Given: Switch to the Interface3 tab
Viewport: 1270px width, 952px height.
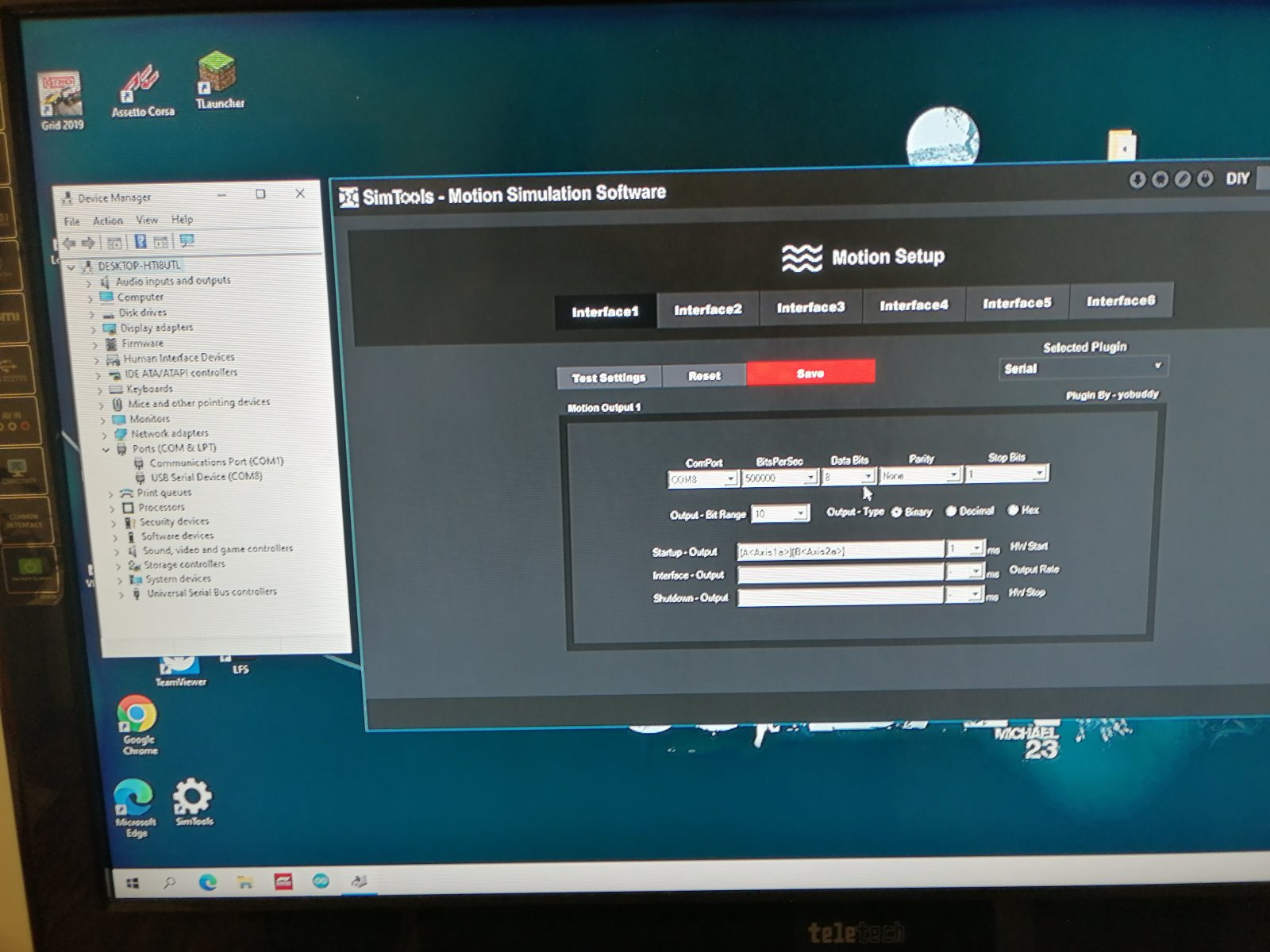Looking at the screenshot, I should click(x=810, y=307).
